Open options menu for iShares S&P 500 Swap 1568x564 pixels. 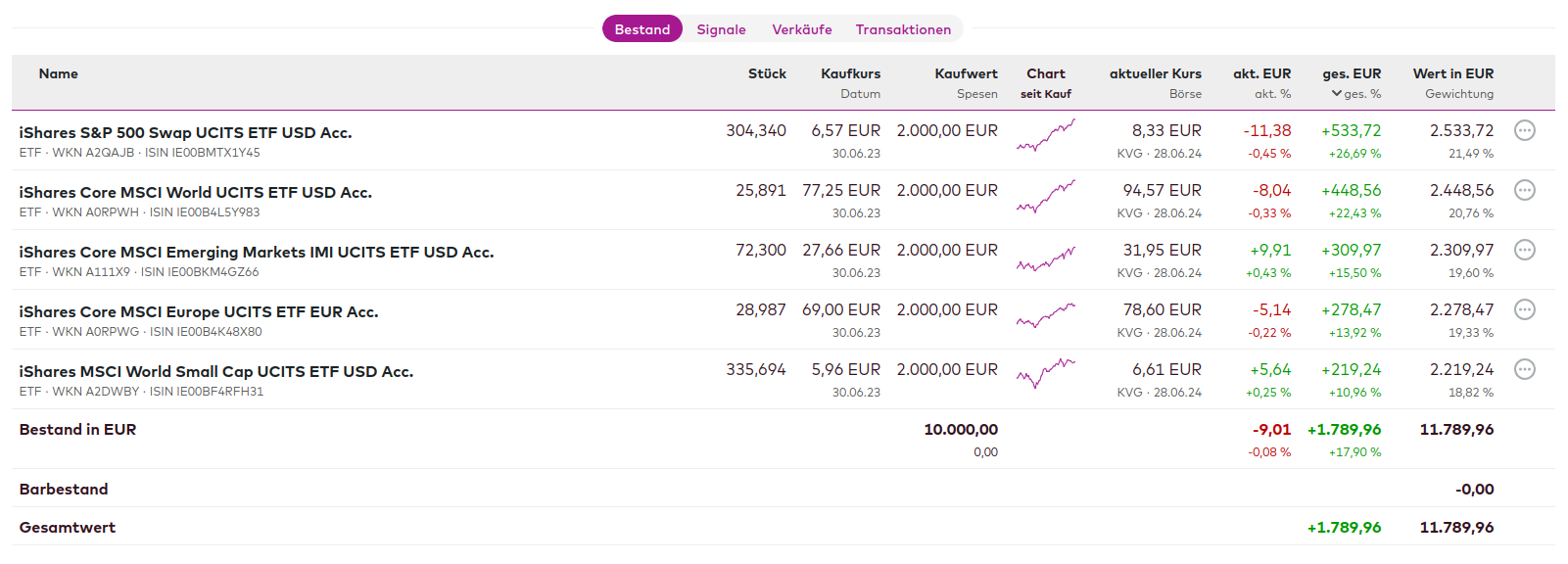1524,130
